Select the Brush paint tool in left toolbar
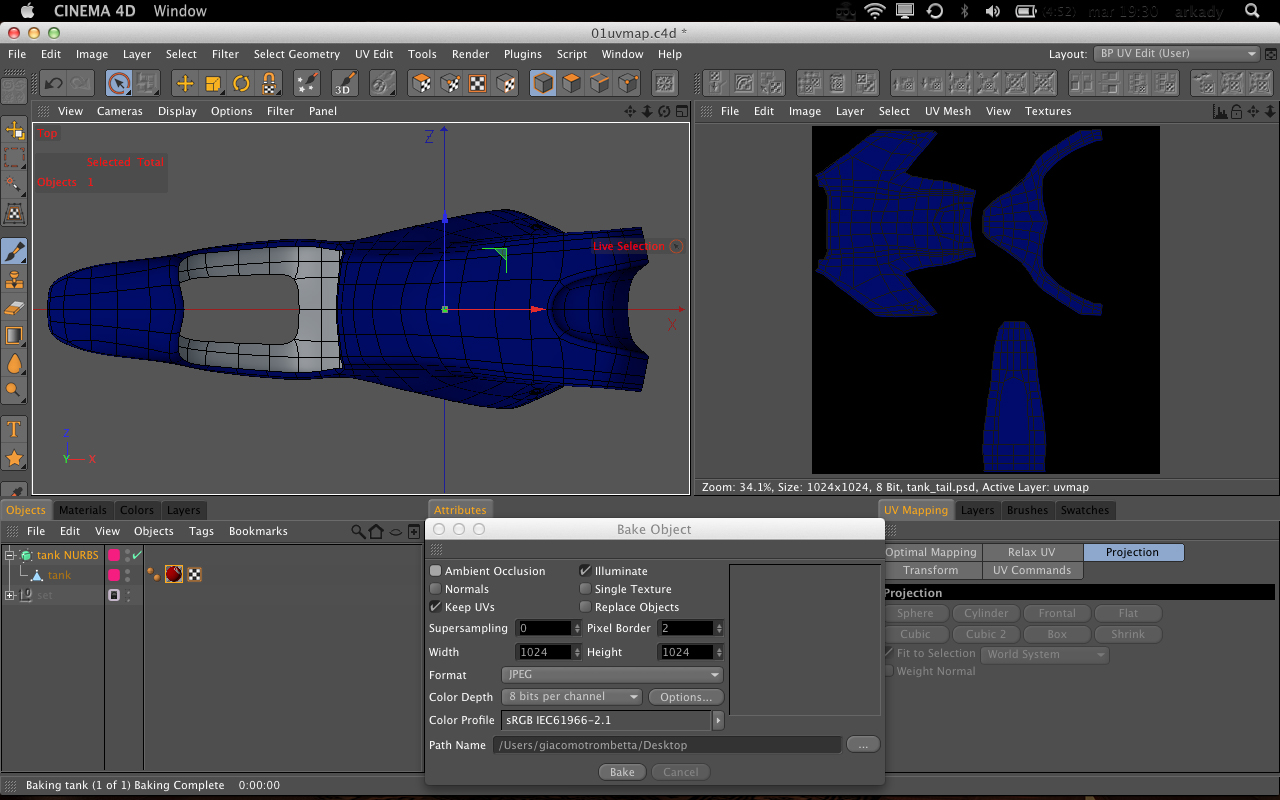The height and width of the screenshot is (800, 1280). click(14, 252)
